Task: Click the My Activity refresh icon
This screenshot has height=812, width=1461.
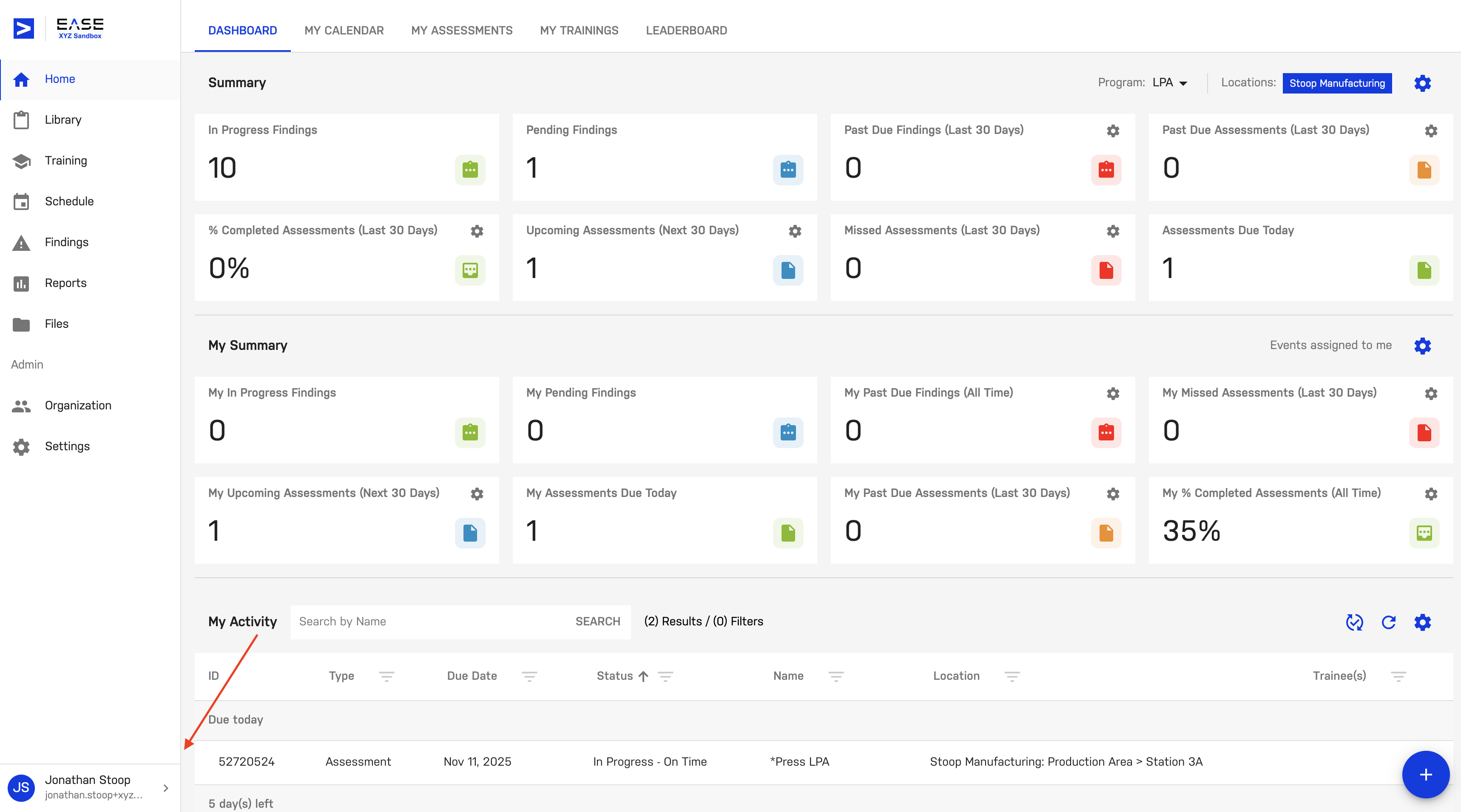Action: (x=1388, y=622)
